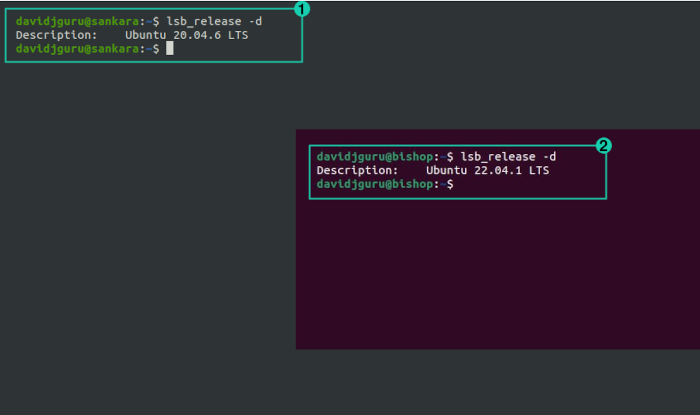This screenshot has height=415, width=700.
Task: Click the lsb_release -d command in bishop terminal
Action: click(508, 157)
